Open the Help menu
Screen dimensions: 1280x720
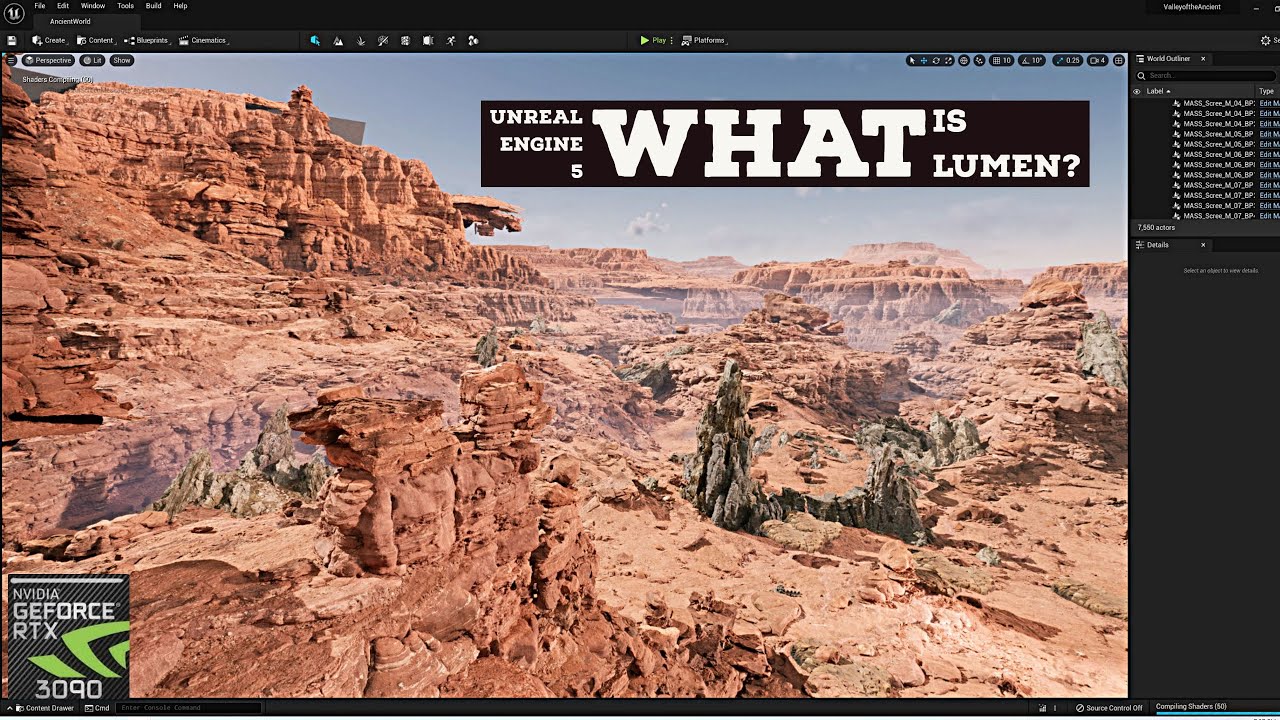coord(180,6)
